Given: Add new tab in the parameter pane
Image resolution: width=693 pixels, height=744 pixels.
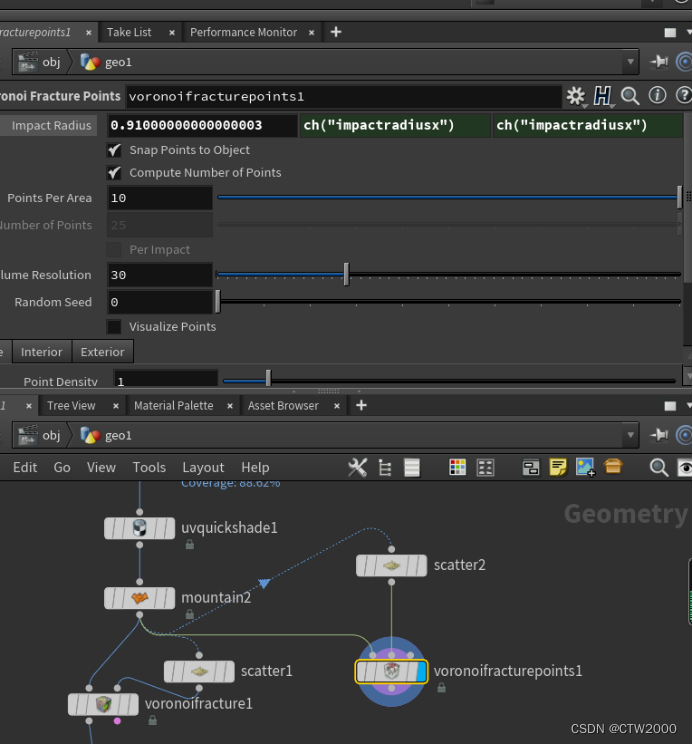Looking at the screenshot, I should [x=336, y=32].
